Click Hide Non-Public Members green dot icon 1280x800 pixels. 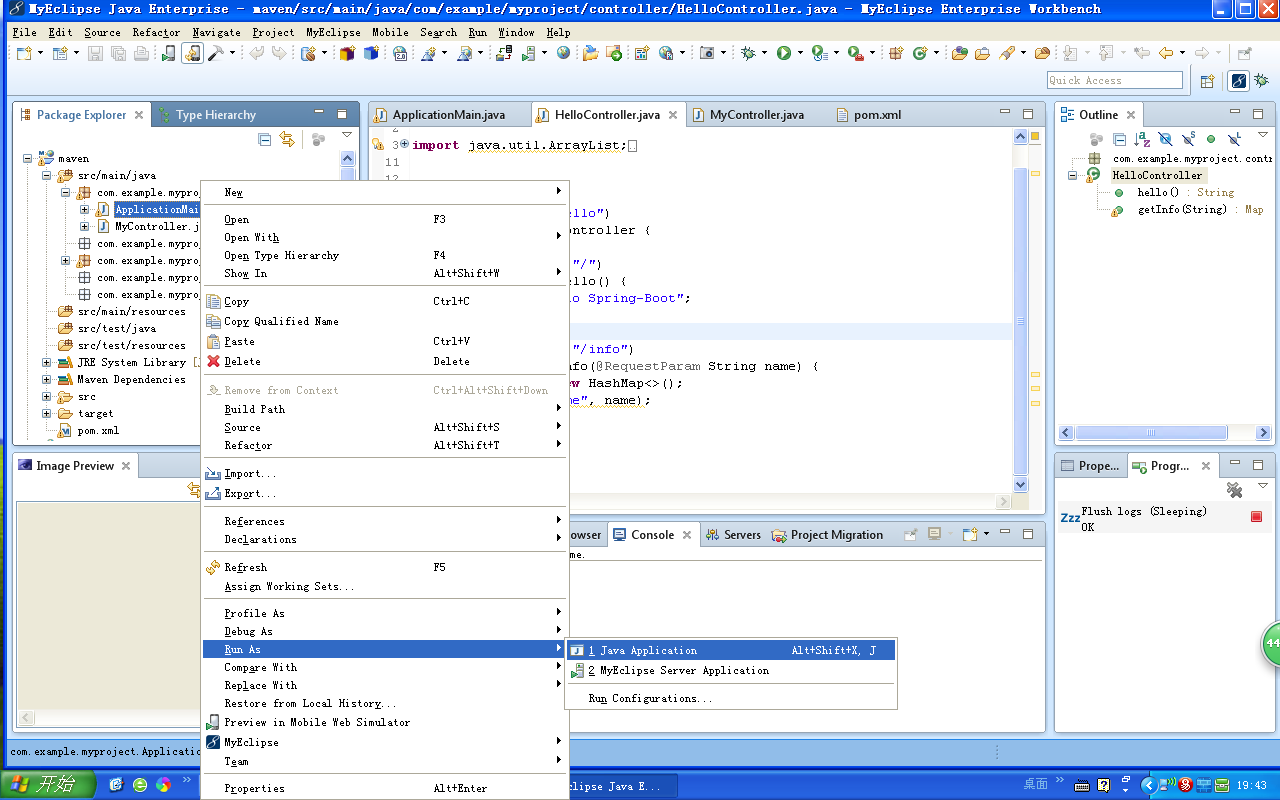pos(1211,139)
